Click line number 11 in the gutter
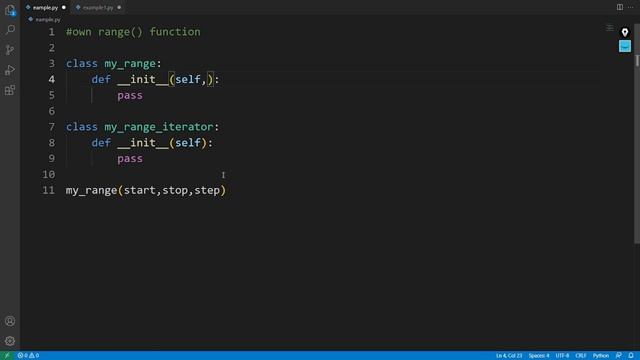The width and height of the screenshot is (640, 360). coord(49,190)
